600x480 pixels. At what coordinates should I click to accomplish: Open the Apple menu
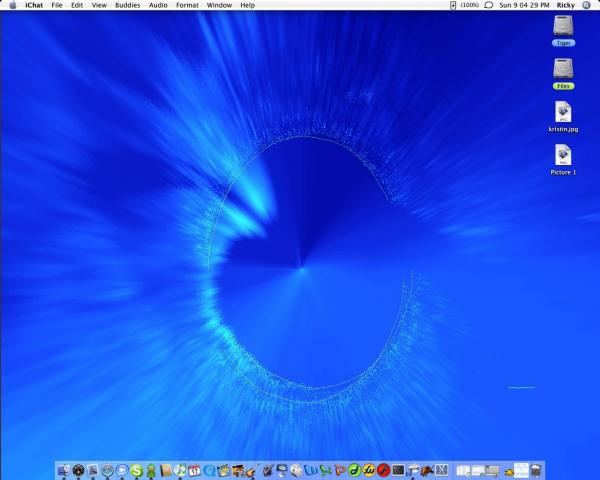(13, 5)
